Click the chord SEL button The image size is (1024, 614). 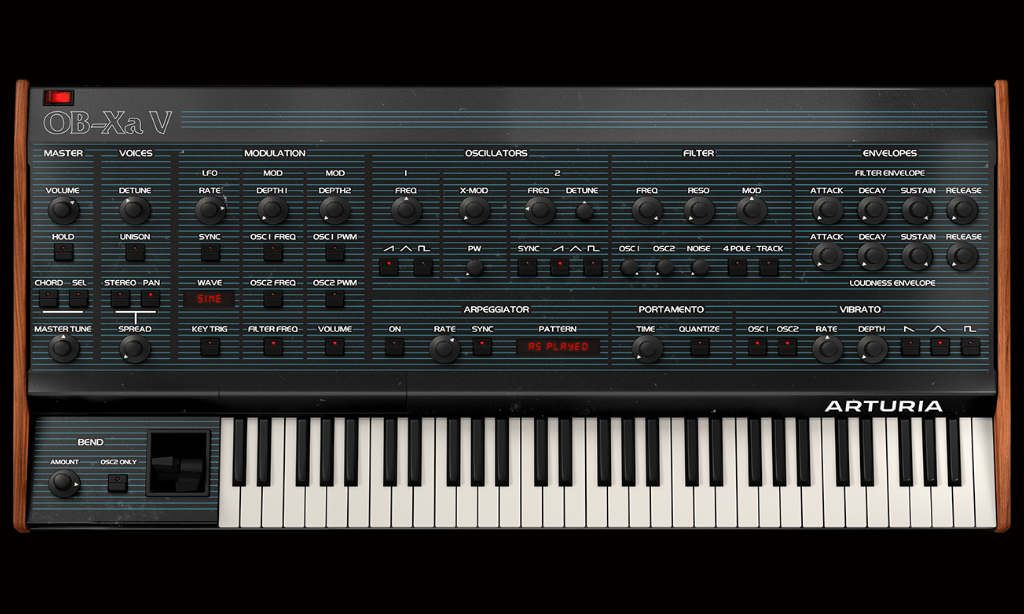78,299
